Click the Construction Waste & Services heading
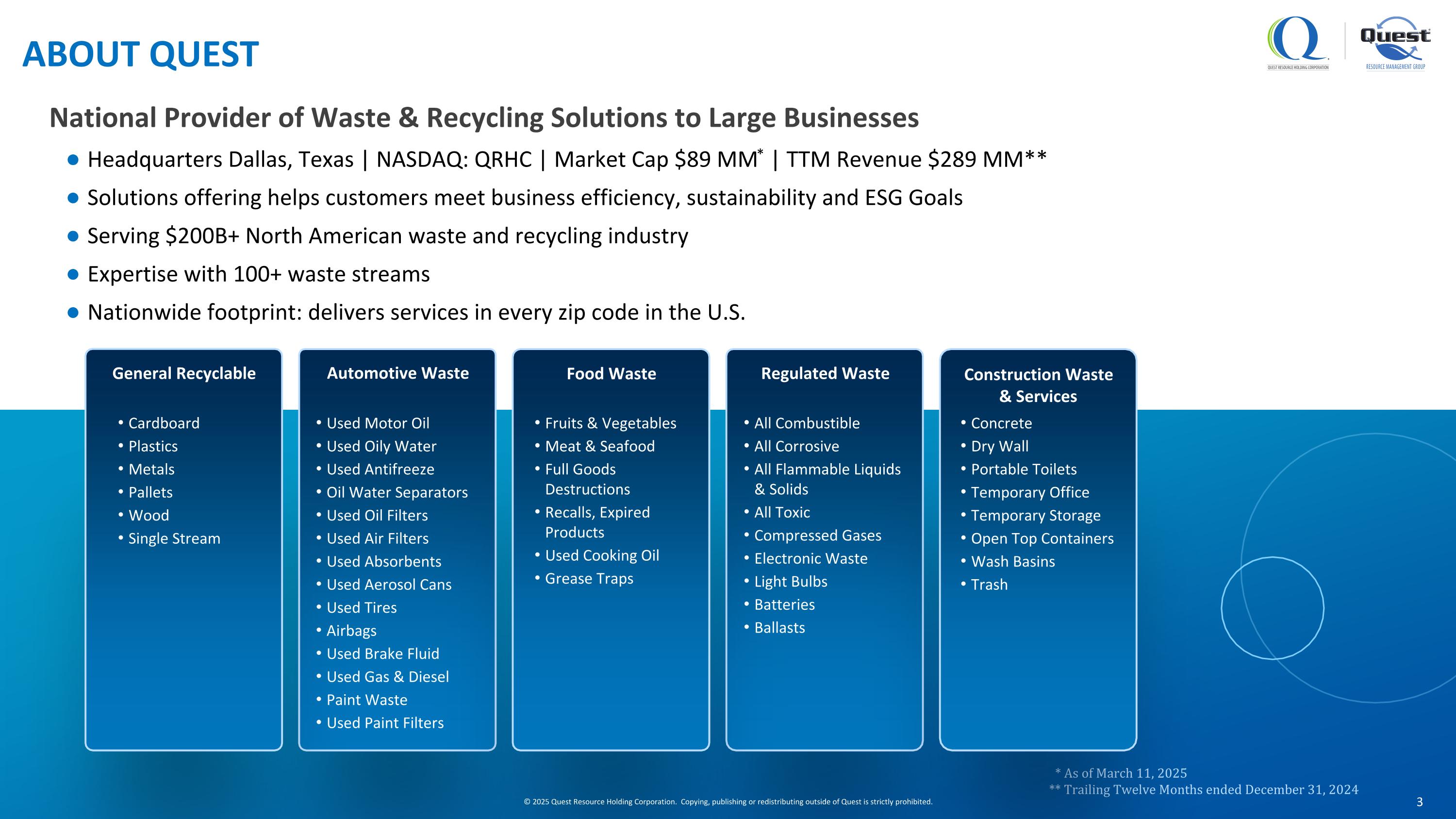 coord(1038,385)
